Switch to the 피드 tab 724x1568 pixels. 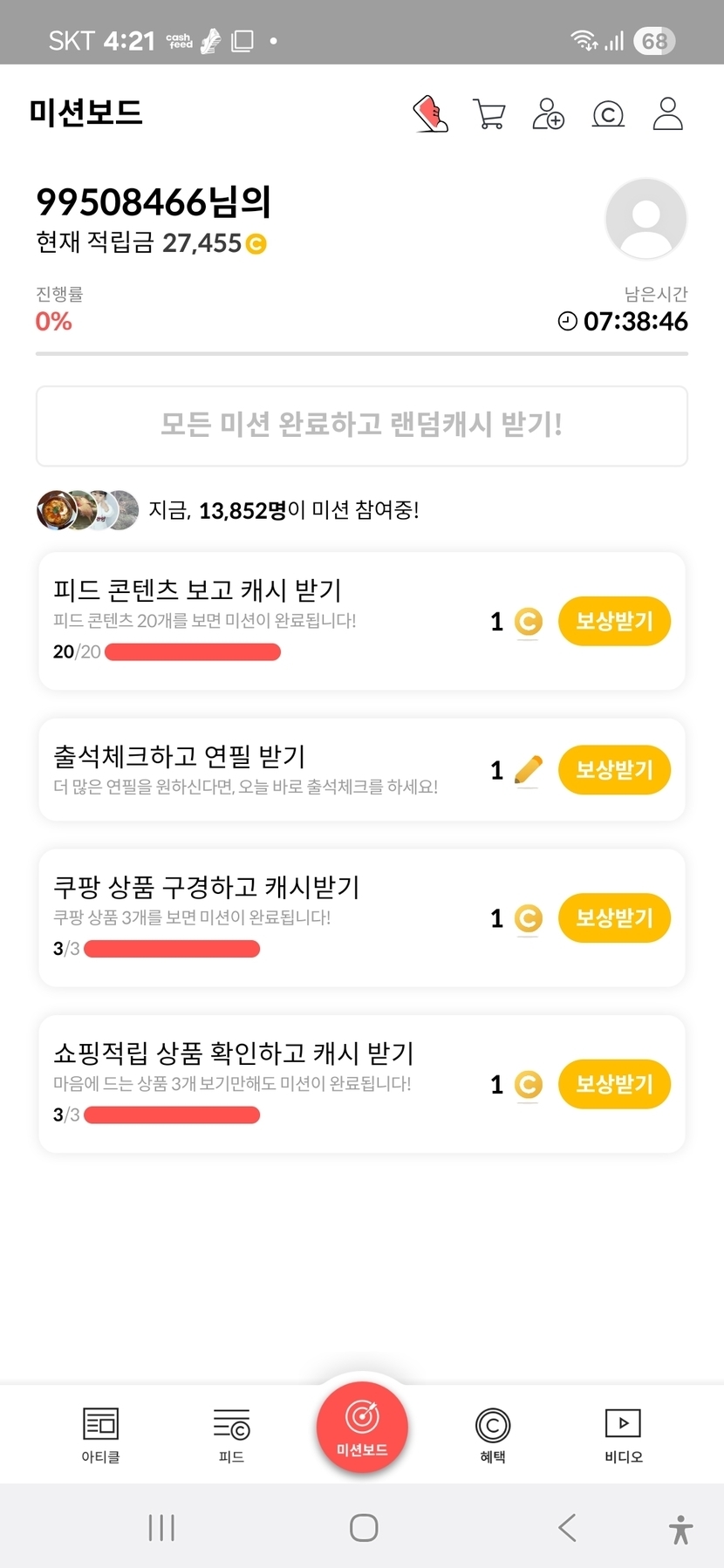point(231,1435)
